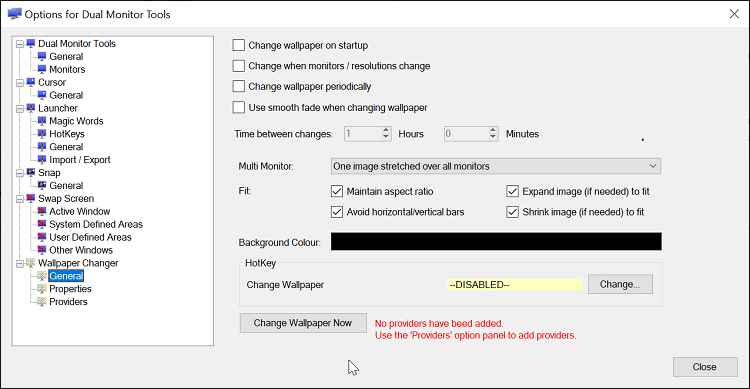This screenshot has width=750, height=389.
Task: Click icon beside General under Wallpaper Changer
Action: click(x=42, y=276)
